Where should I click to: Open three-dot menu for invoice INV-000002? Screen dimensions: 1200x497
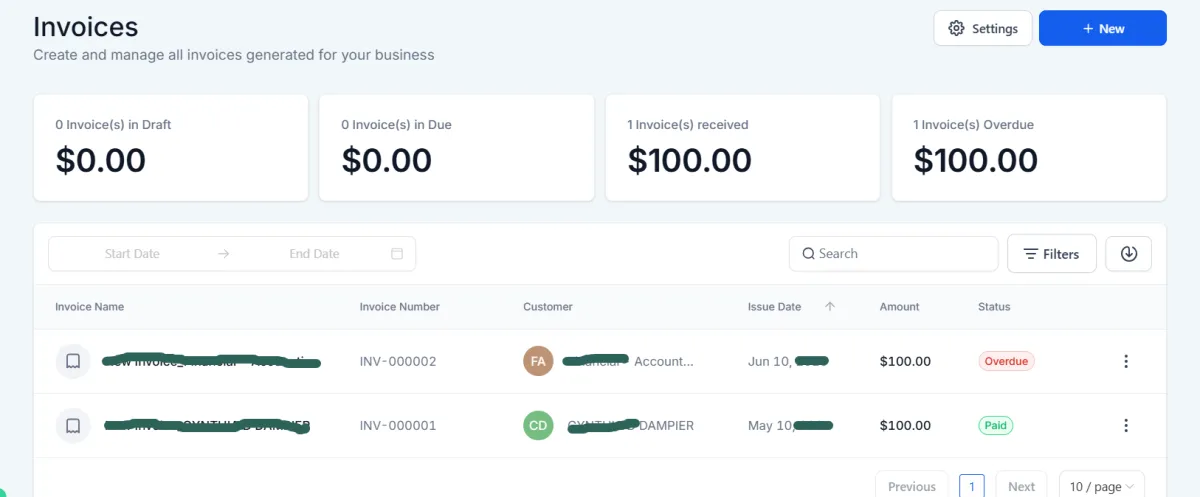(x=1126, y=362)
